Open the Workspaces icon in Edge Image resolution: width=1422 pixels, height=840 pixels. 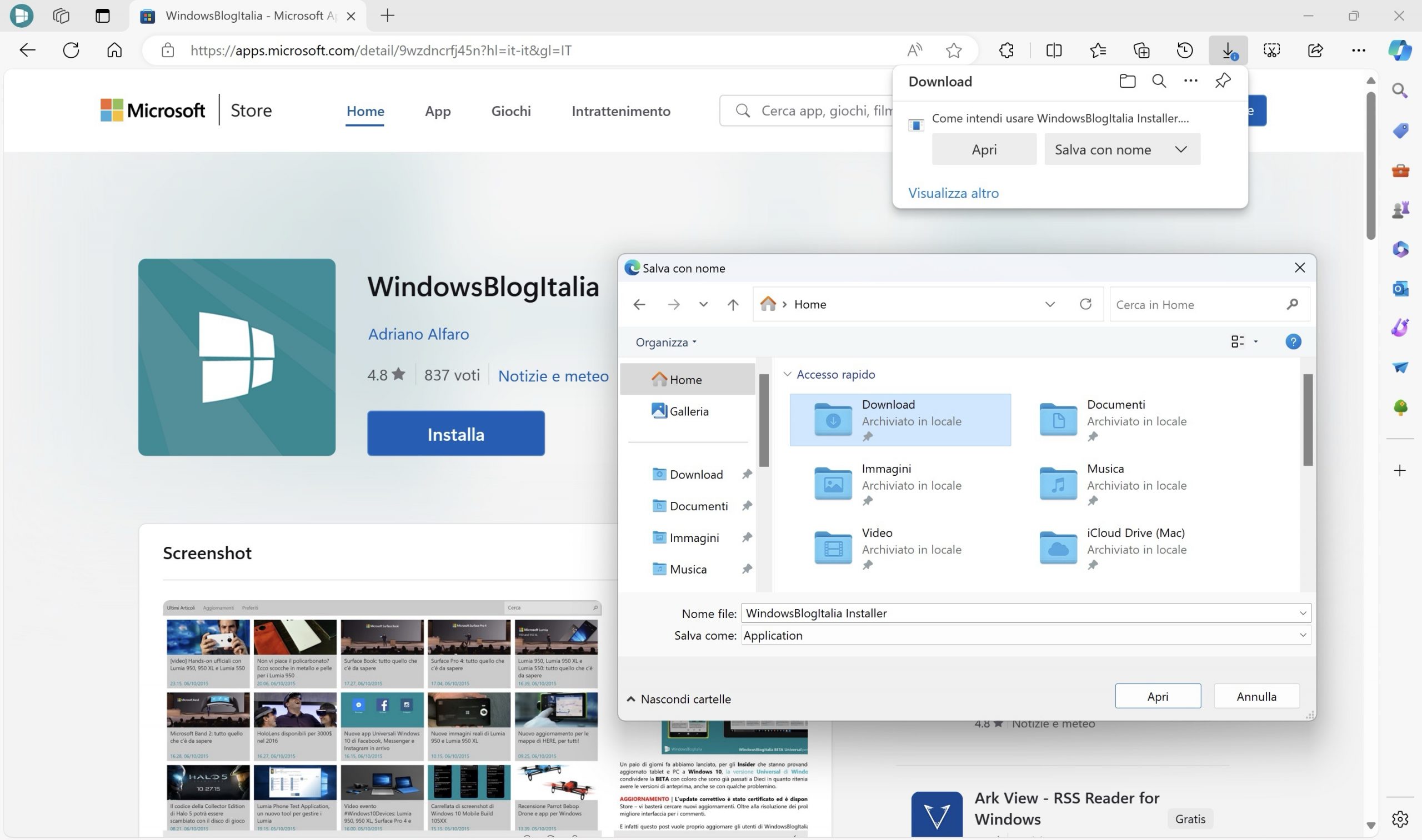pos(61,16)
